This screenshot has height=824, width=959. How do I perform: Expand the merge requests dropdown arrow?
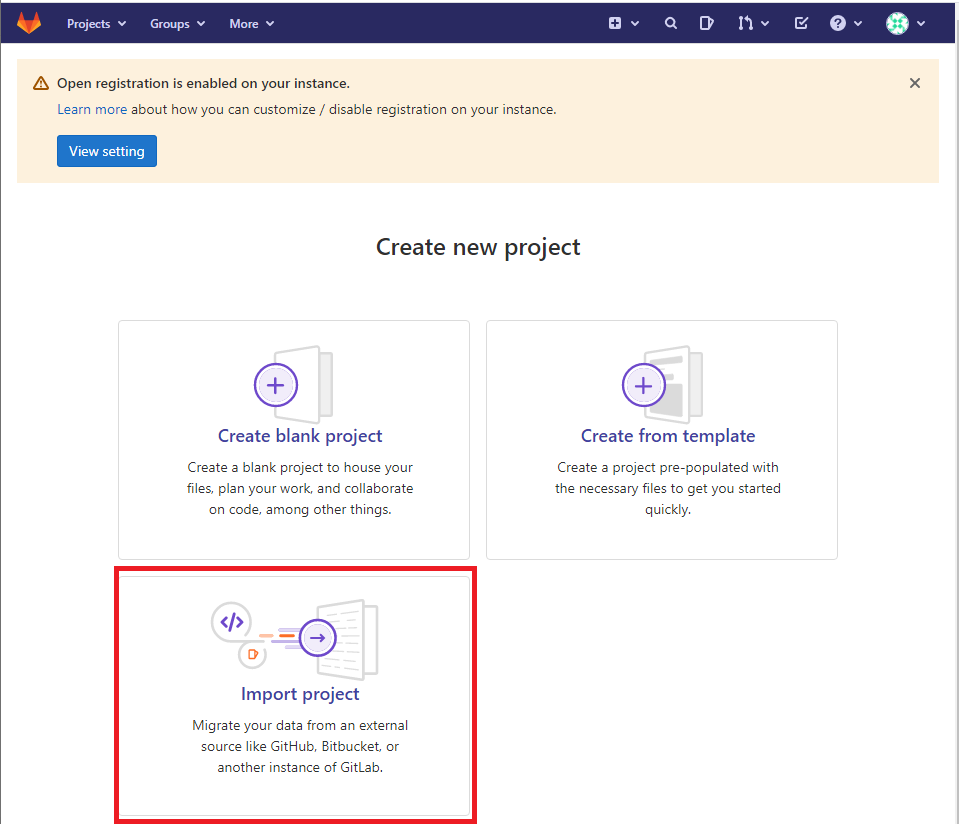765,24
